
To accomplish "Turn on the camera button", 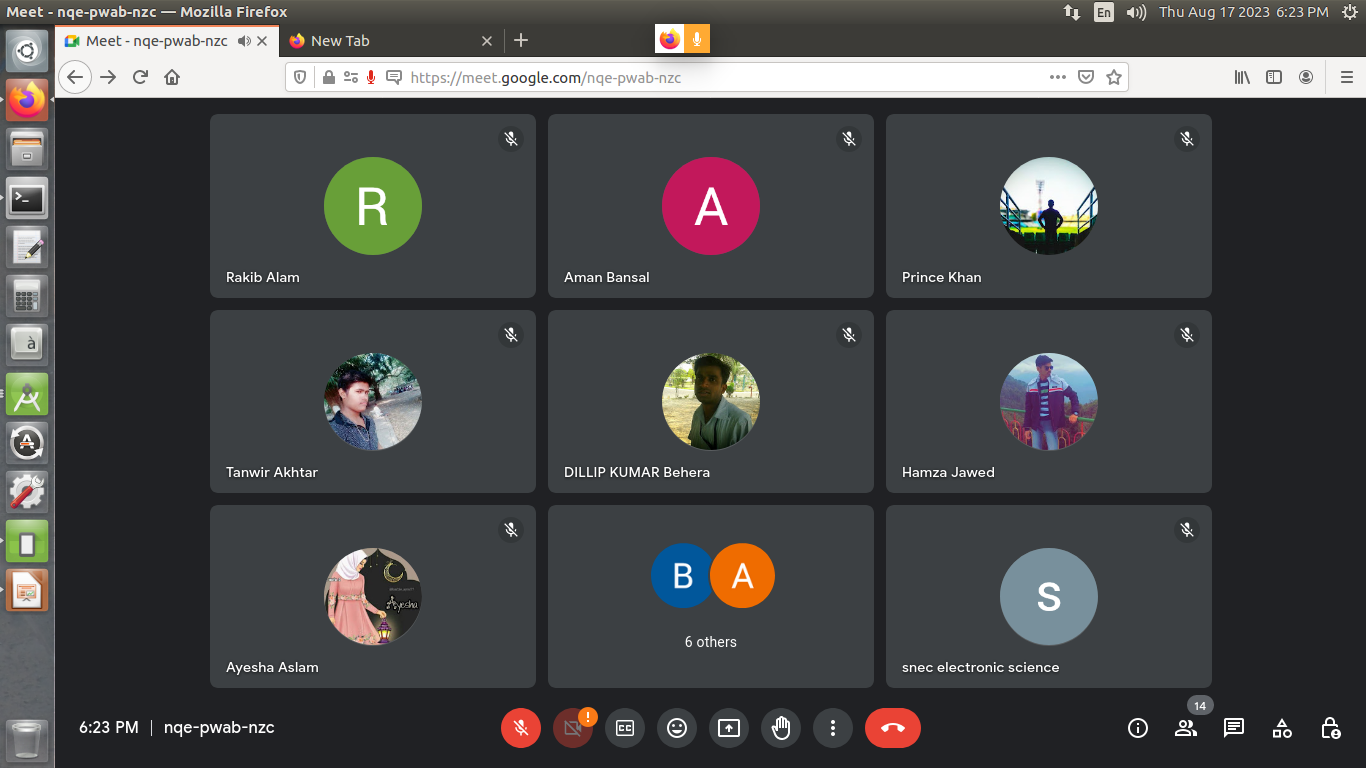I will point(573,728).
